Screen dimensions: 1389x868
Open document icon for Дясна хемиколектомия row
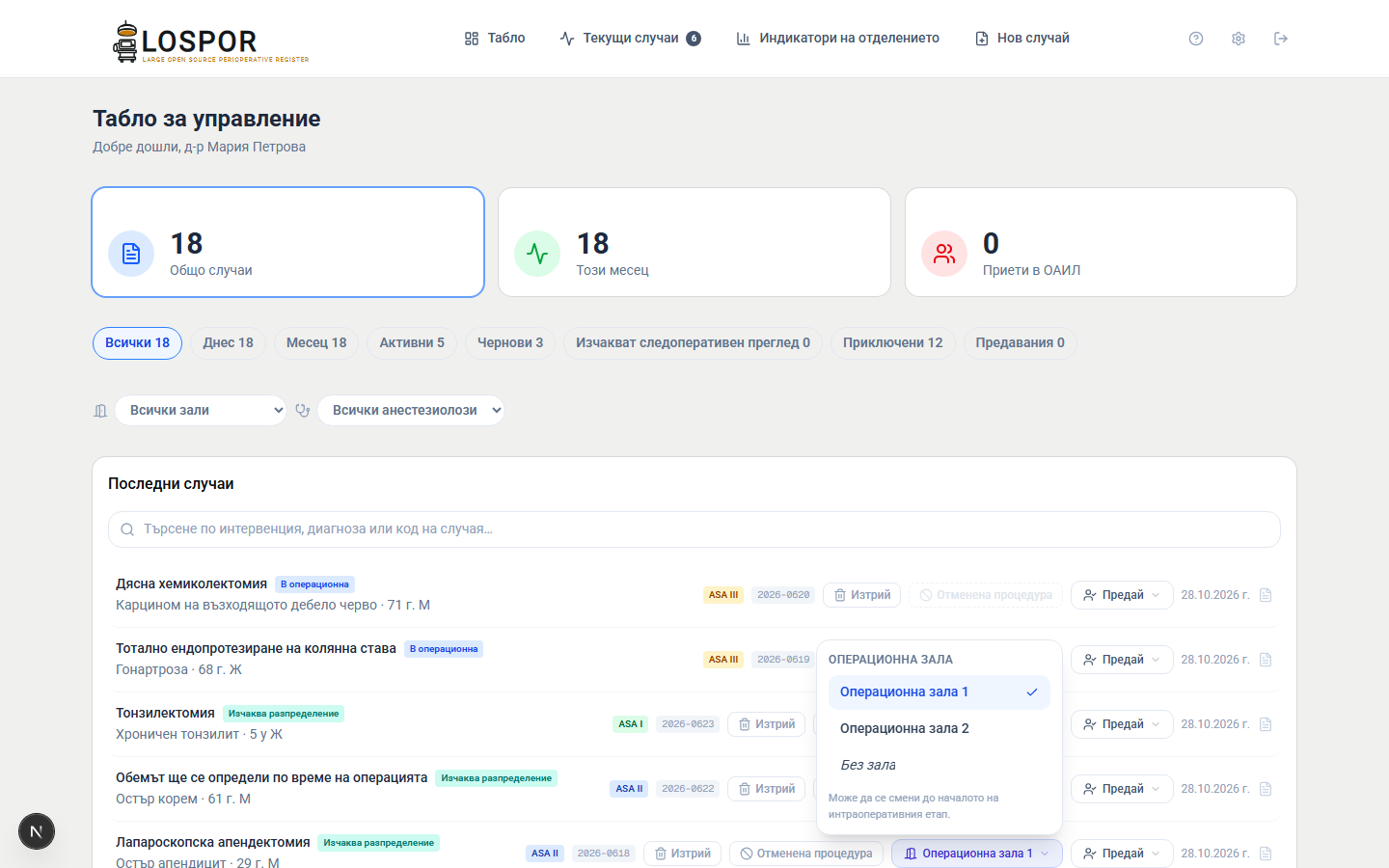click(x=1266, y=595)
